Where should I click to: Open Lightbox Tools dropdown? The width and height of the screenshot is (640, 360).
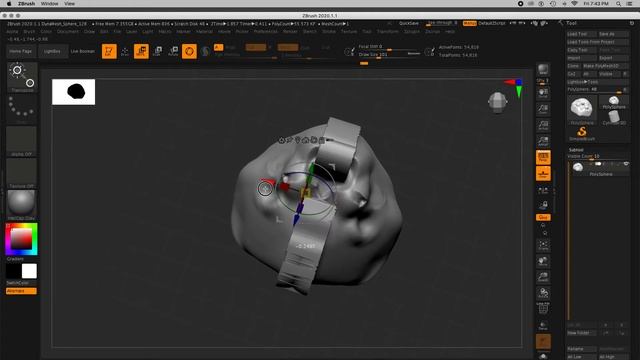(597, 82)
